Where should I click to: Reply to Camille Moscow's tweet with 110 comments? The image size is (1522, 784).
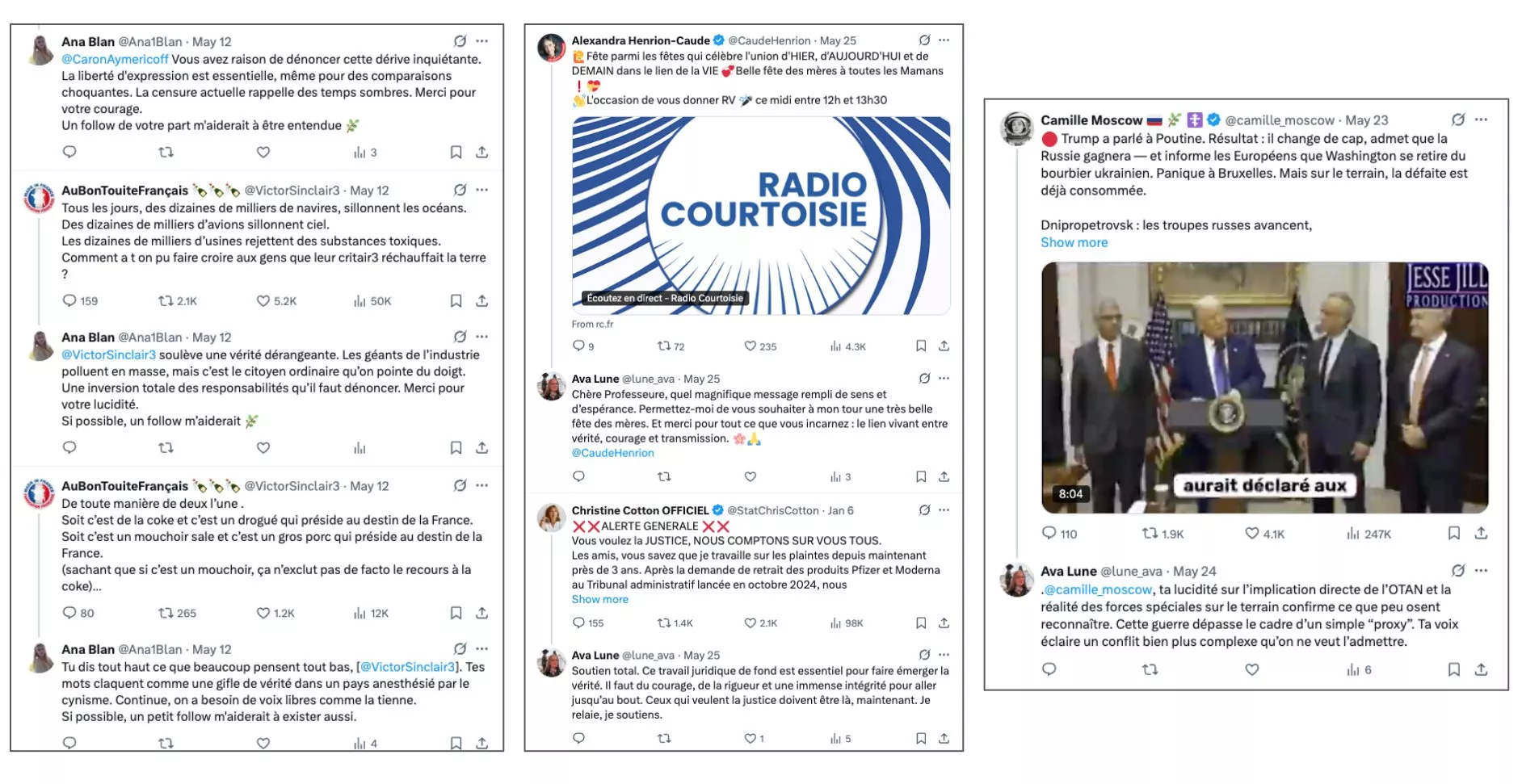[x=1059, y=533]
